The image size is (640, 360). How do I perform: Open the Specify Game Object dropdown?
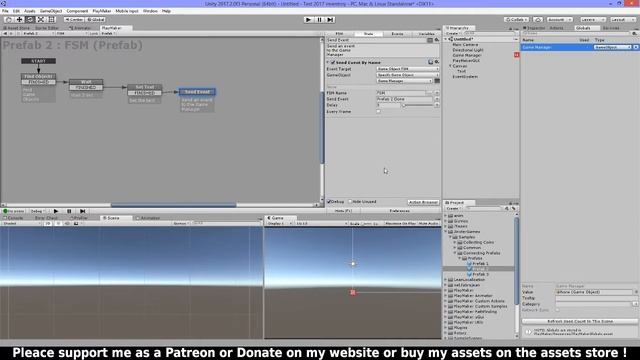coord(407,75)
